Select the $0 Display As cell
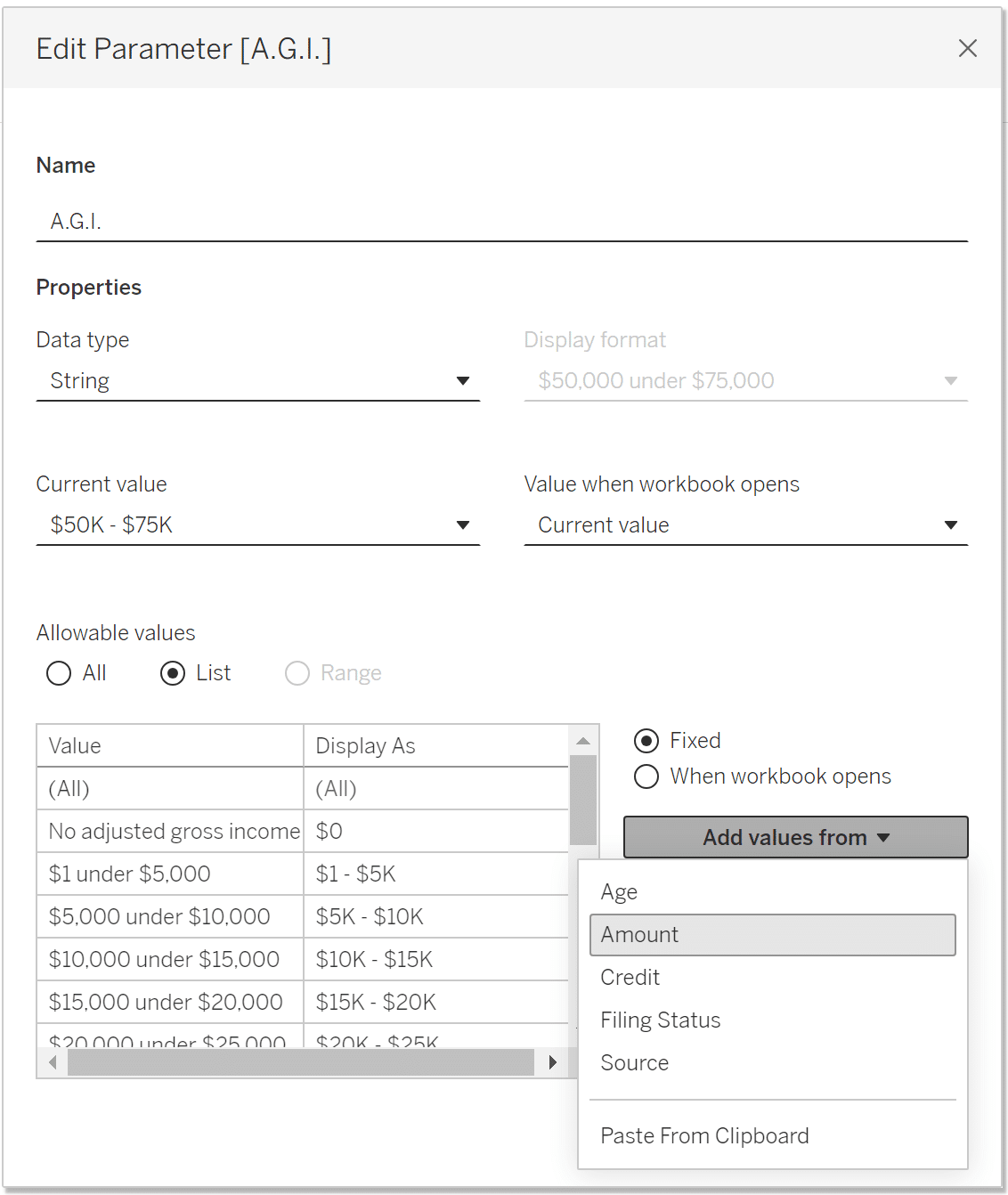1008x1195 pixels. pos(436,832)
